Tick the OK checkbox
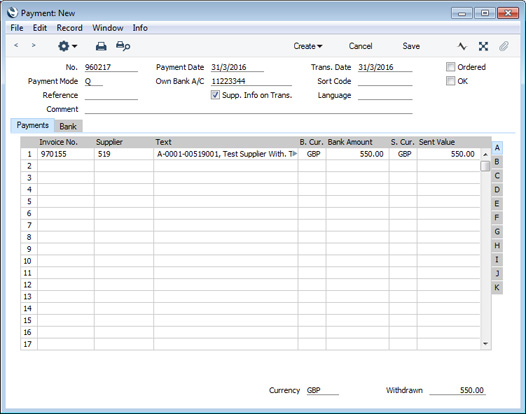Viewport: 526px width, 414px height. click(450, 81)
